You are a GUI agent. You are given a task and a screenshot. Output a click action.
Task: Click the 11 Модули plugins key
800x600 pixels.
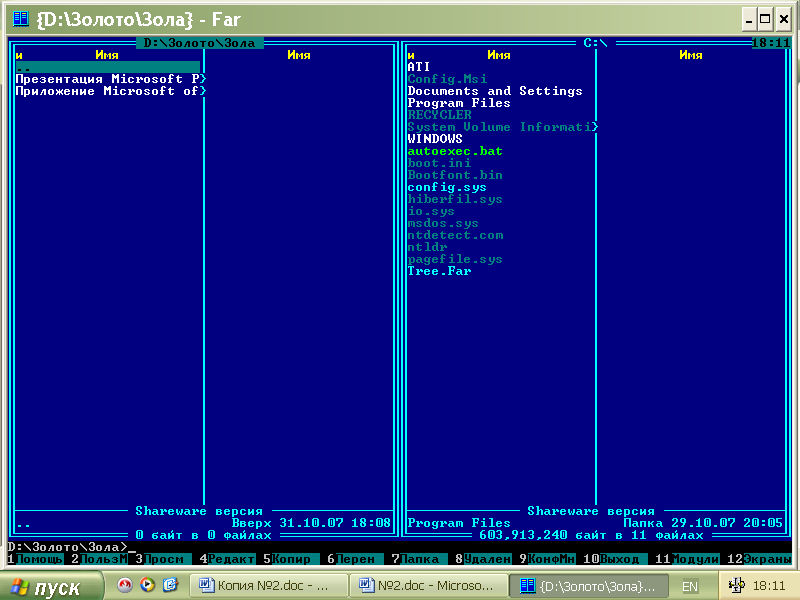[x=687, y=559]
